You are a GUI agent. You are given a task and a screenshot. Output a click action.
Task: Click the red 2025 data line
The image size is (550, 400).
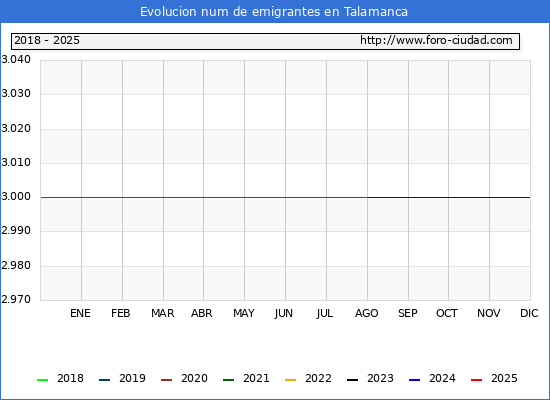(x=204, y=198)
